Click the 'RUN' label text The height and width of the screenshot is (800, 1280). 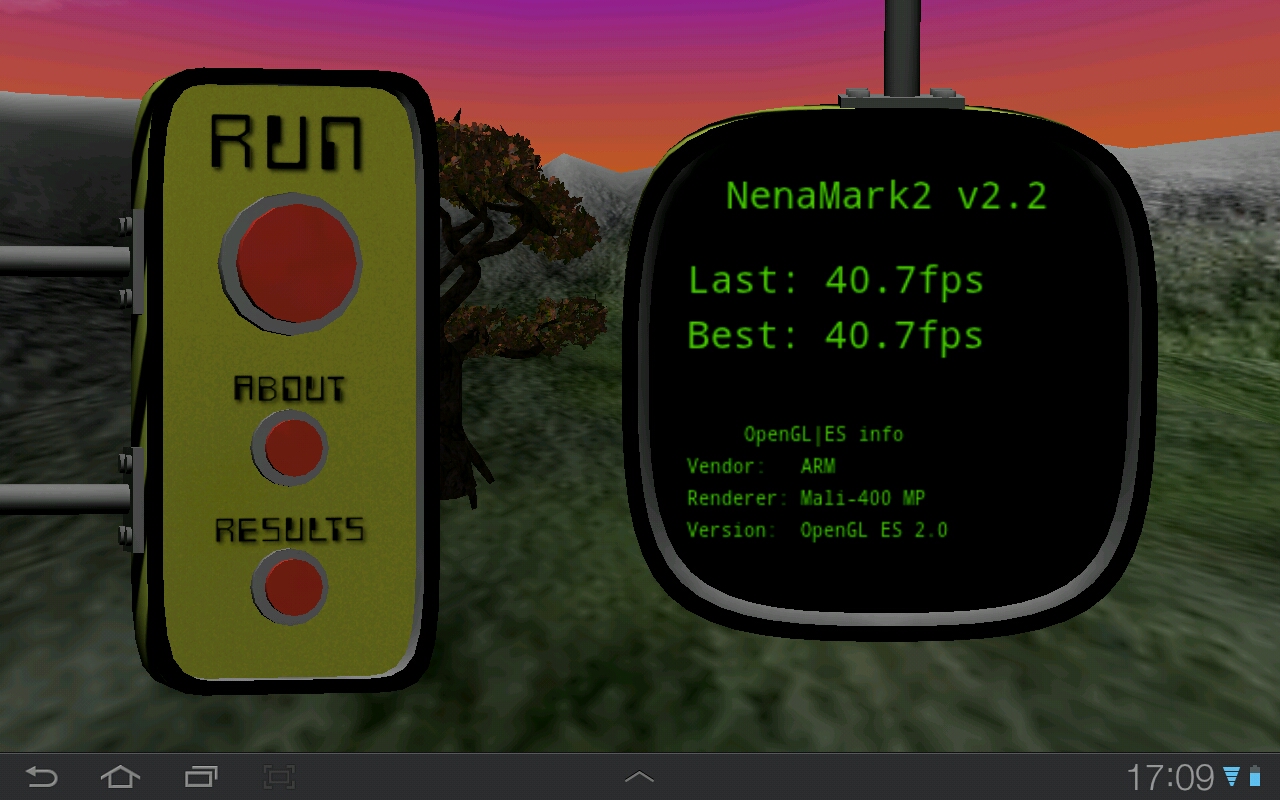[287, 142]
